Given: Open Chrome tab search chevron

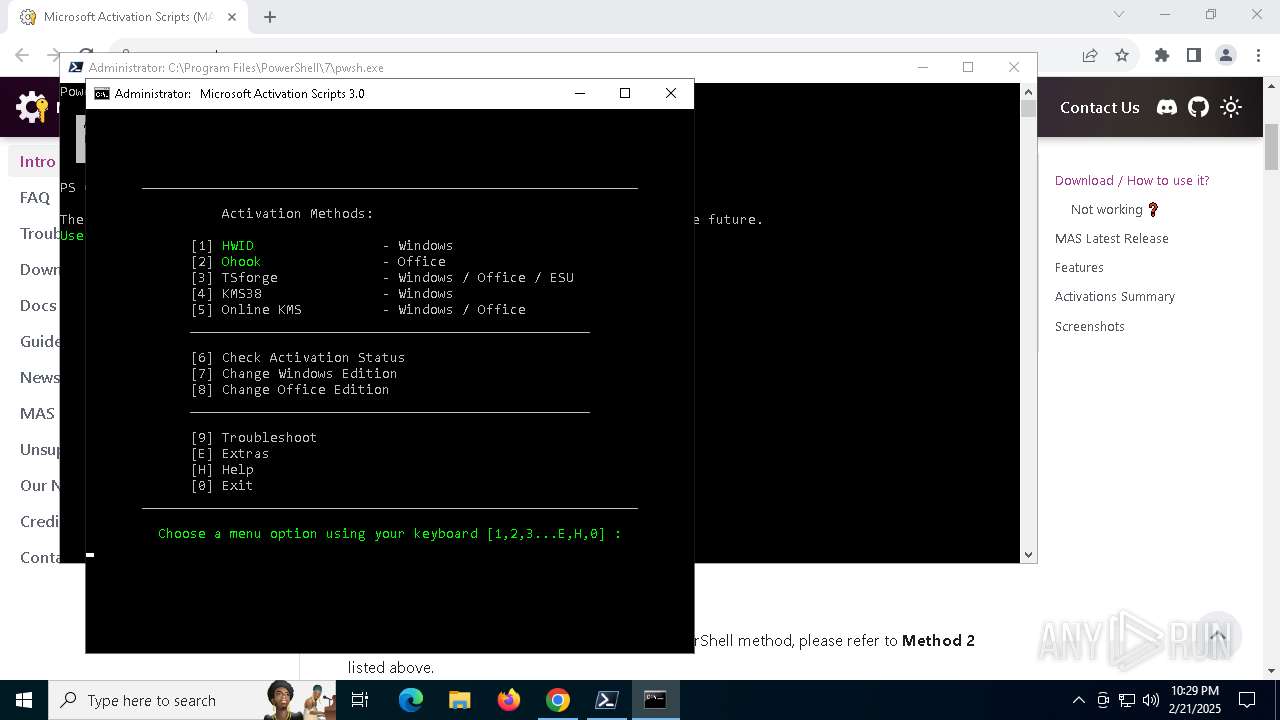Looking at the screenshot, I should [1119, 14].
